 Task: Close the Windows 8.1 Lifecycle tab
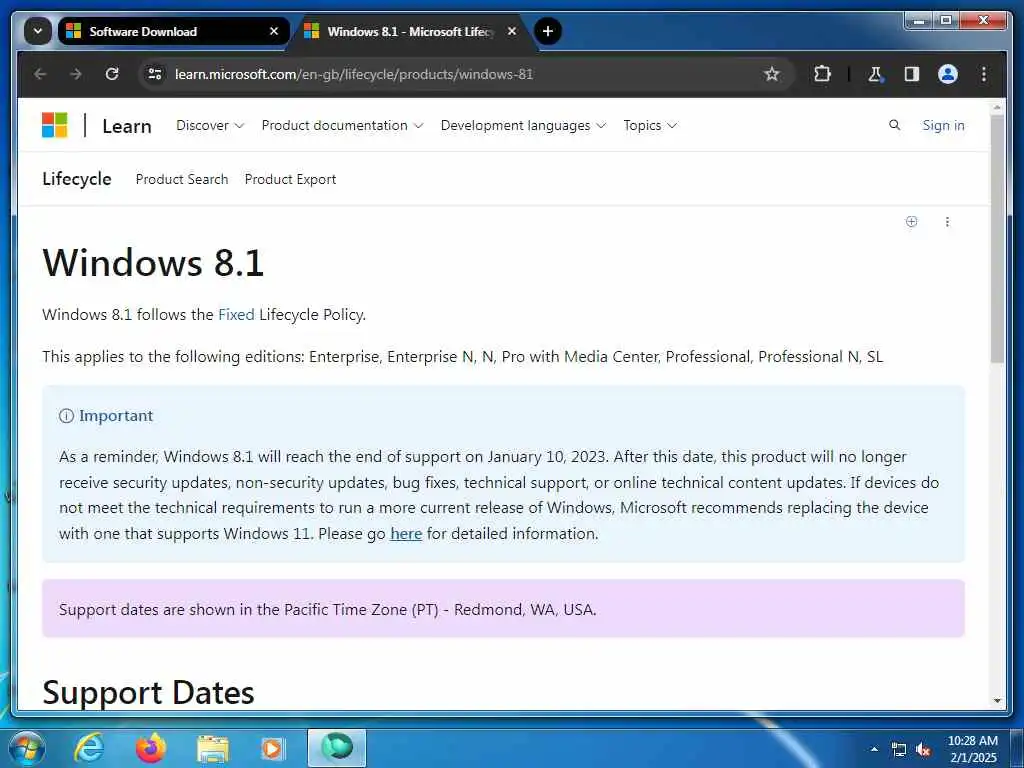(512, 31)
